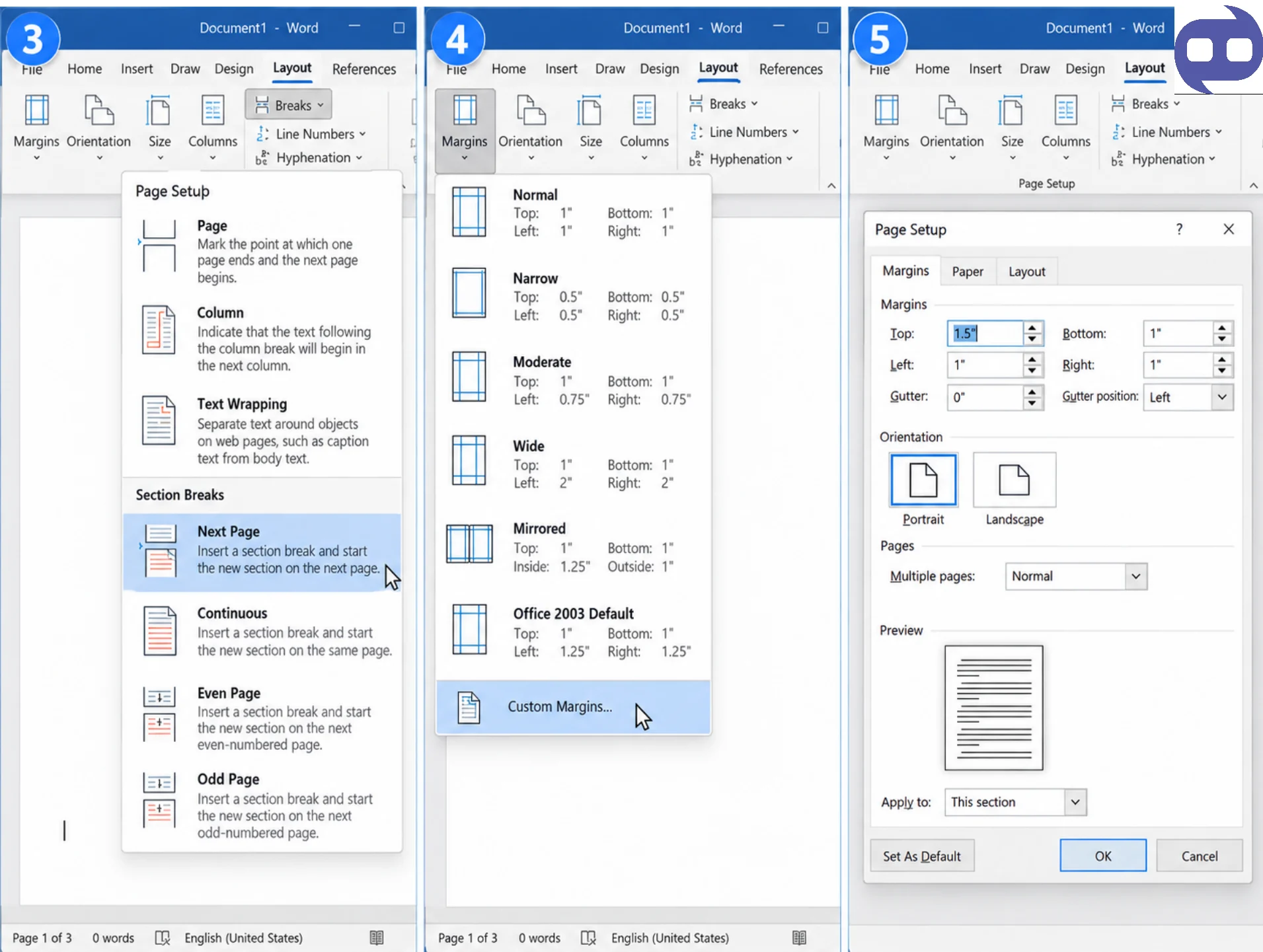Open the proofing icon in first window status bar
The image size is (1263, 952).
[163, 938]
